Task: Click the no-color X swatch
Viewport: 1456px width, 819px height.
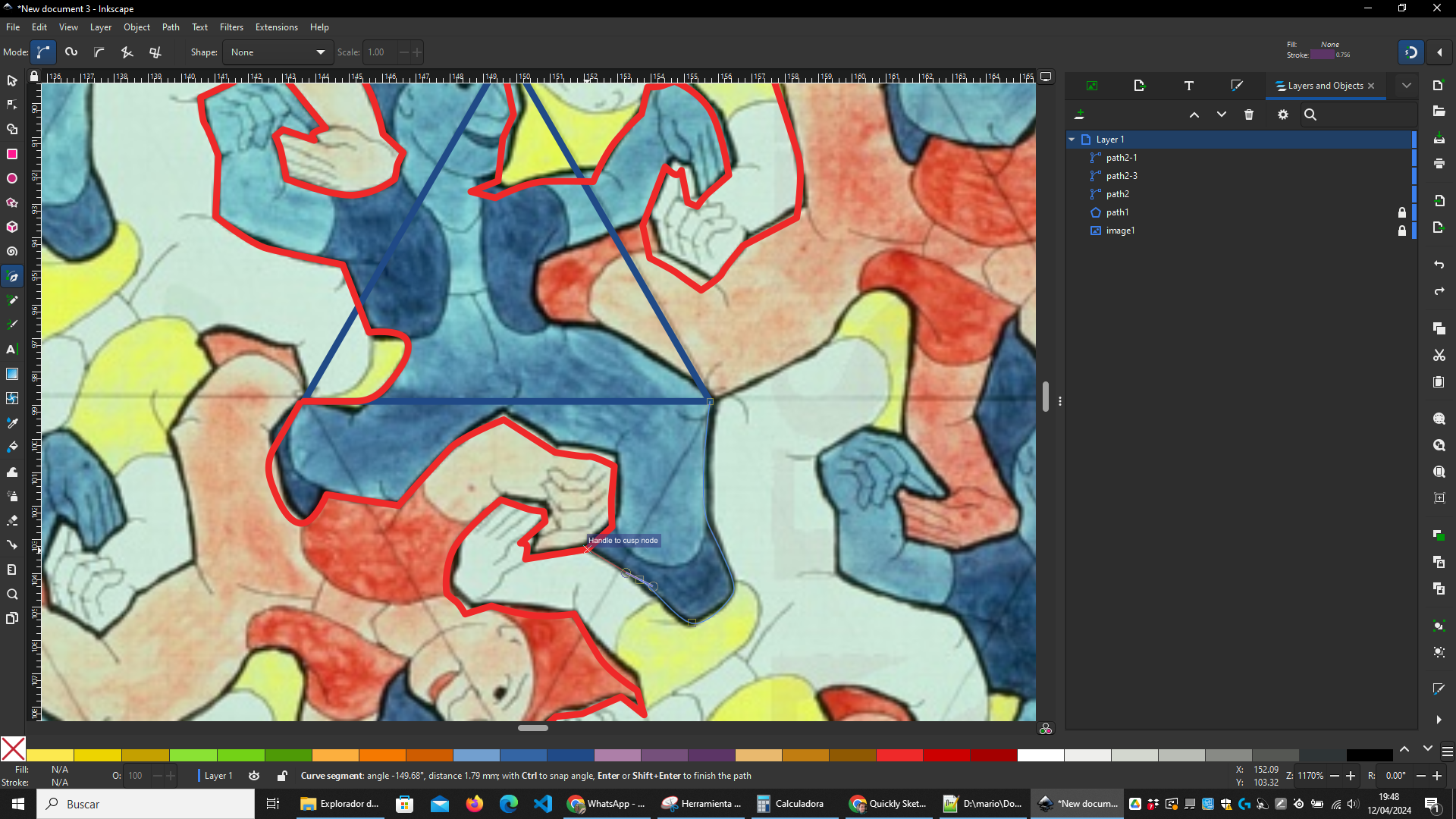Action: (x=13, y=749)
